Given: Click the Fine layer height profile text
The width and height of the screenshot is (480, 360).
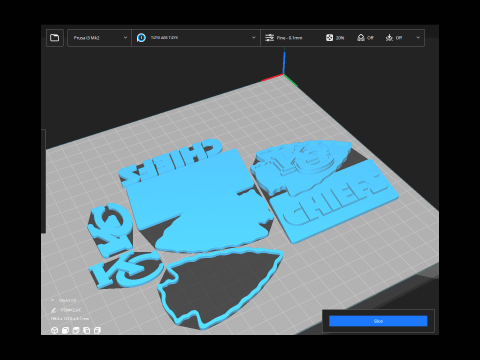Looking at the screenshot, I should [x=289, y=38].
